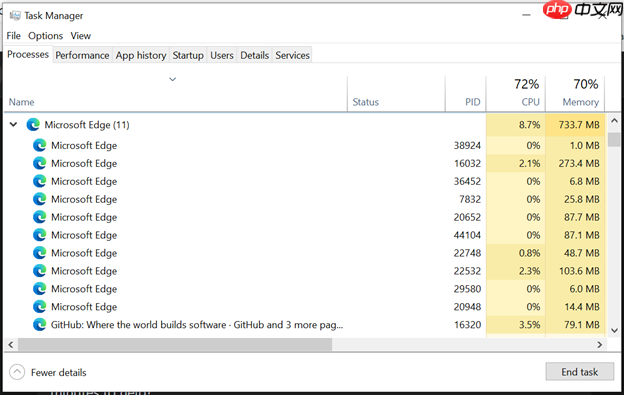Viewport: 624px width, 395px height.
Task: Click the PID value 16320
Action: pos(467,325)
